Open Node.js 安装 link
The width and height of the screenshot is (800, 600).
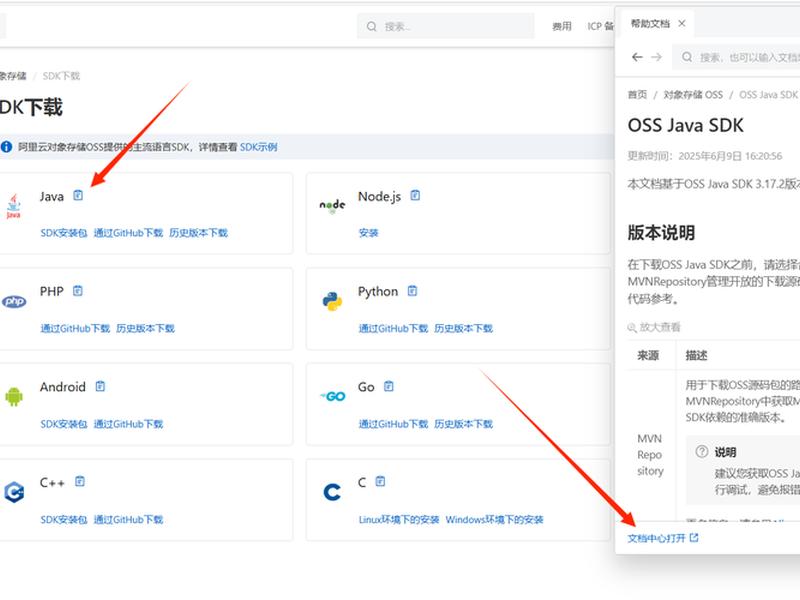click(x=368, y=233)
